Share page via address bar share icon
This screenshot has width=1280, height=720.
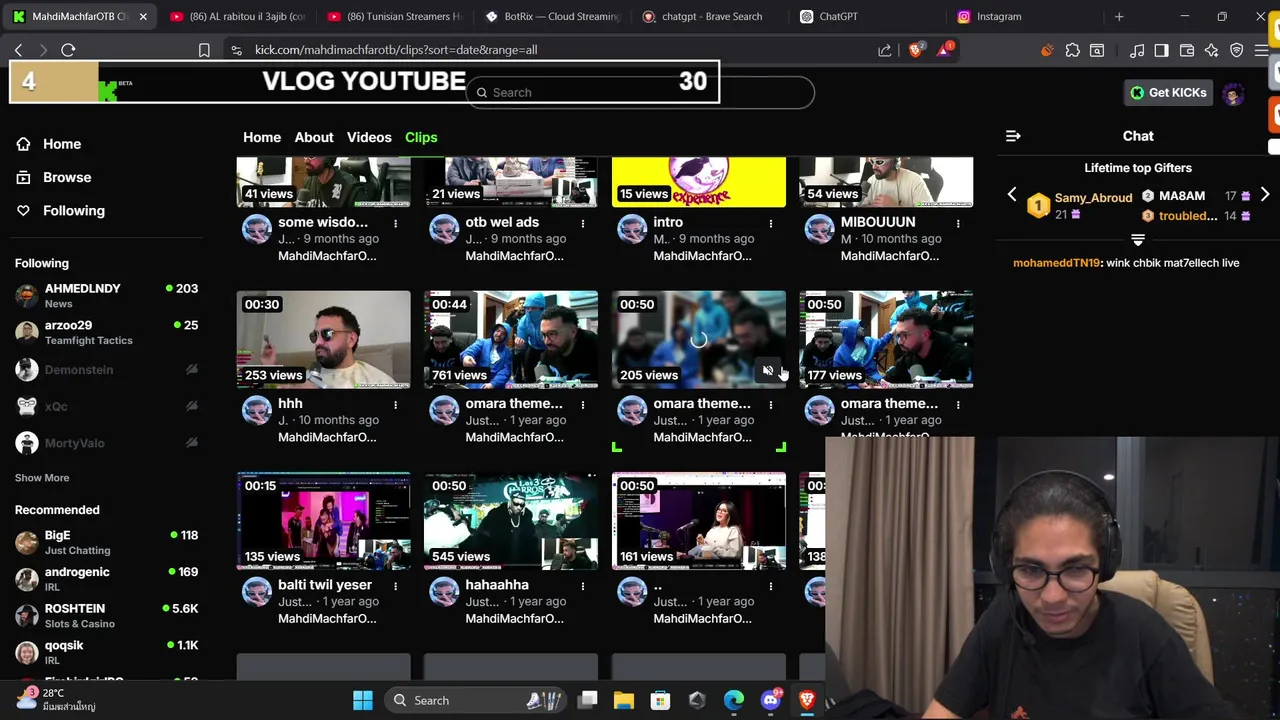pos(884,50)
